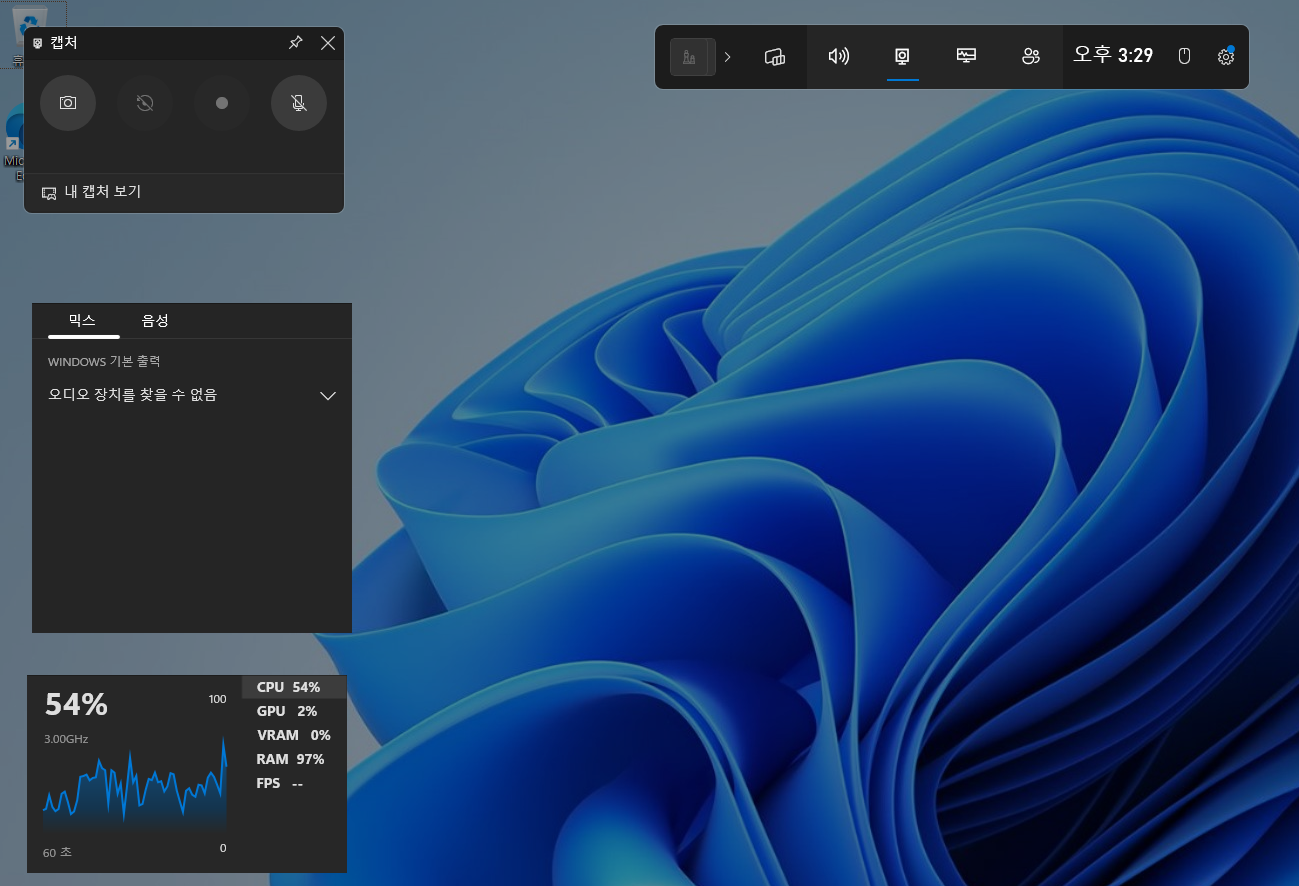Start recording with the round record button
The image size is (1299, 886).
tap(222, 103)
